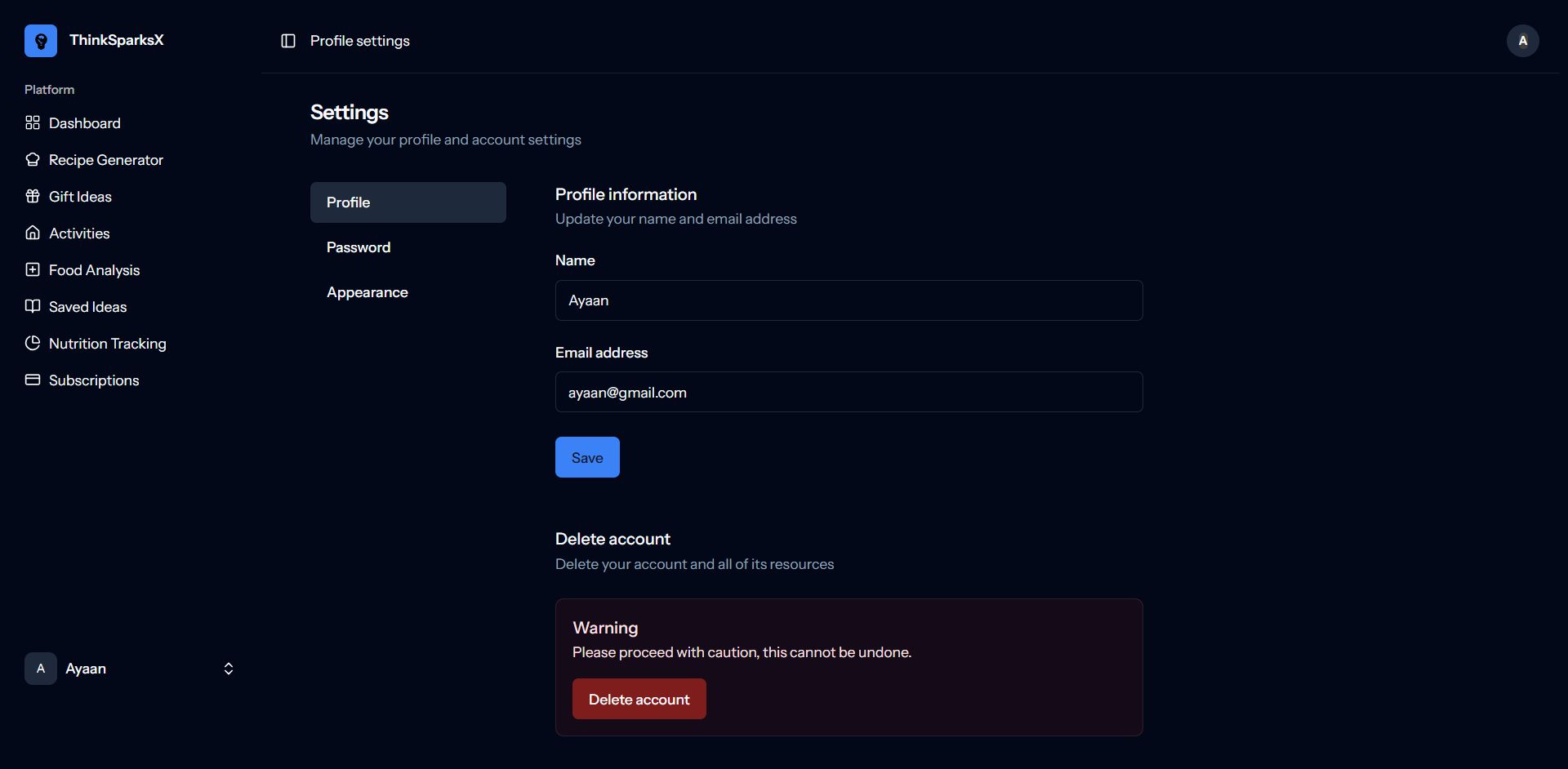Image resolution: width=1568 pixels, height=769 pixels.
Task: Focus the Name input field
Action: 849,300
